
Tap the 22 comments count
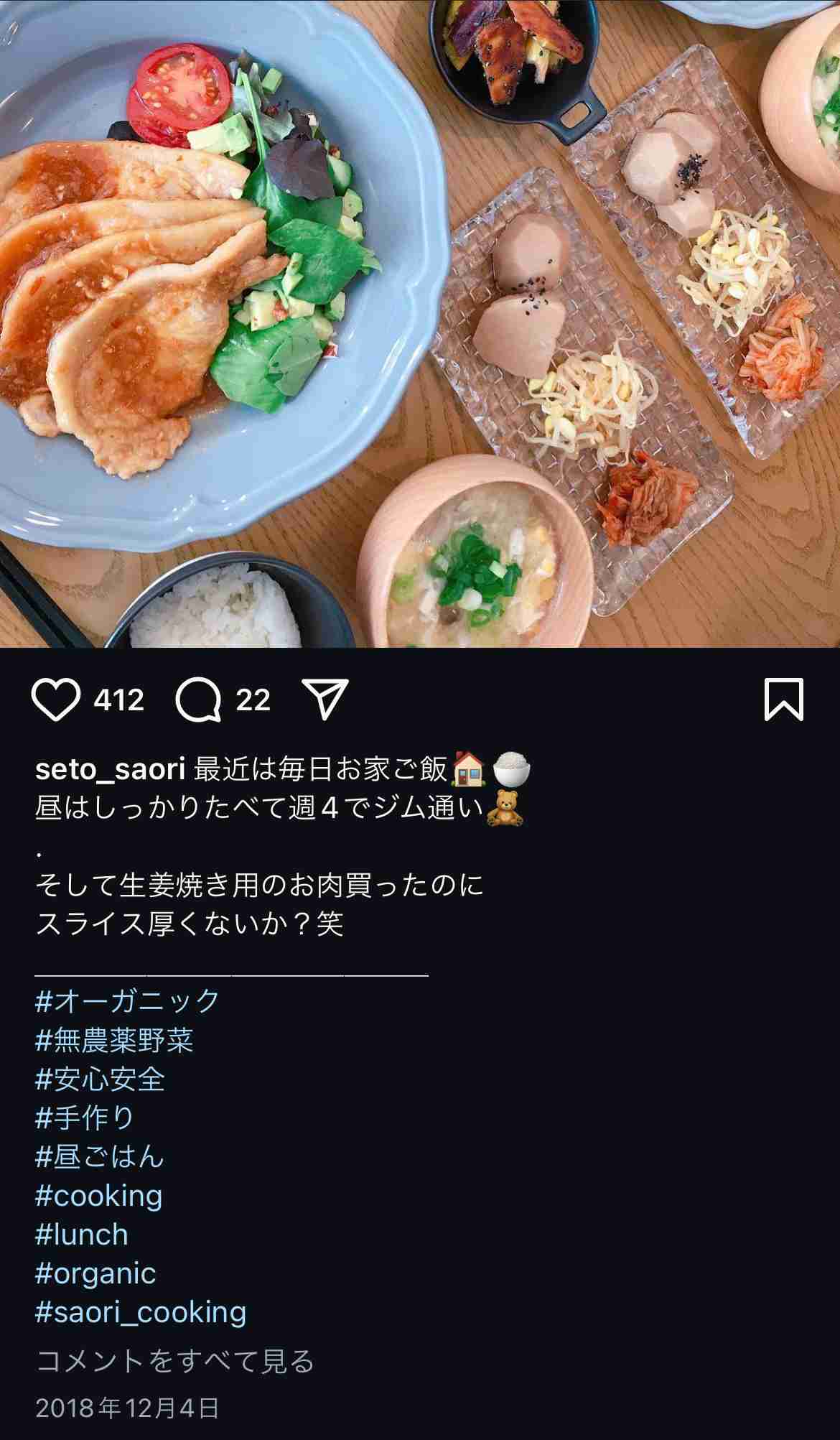(x=253, y=700)
